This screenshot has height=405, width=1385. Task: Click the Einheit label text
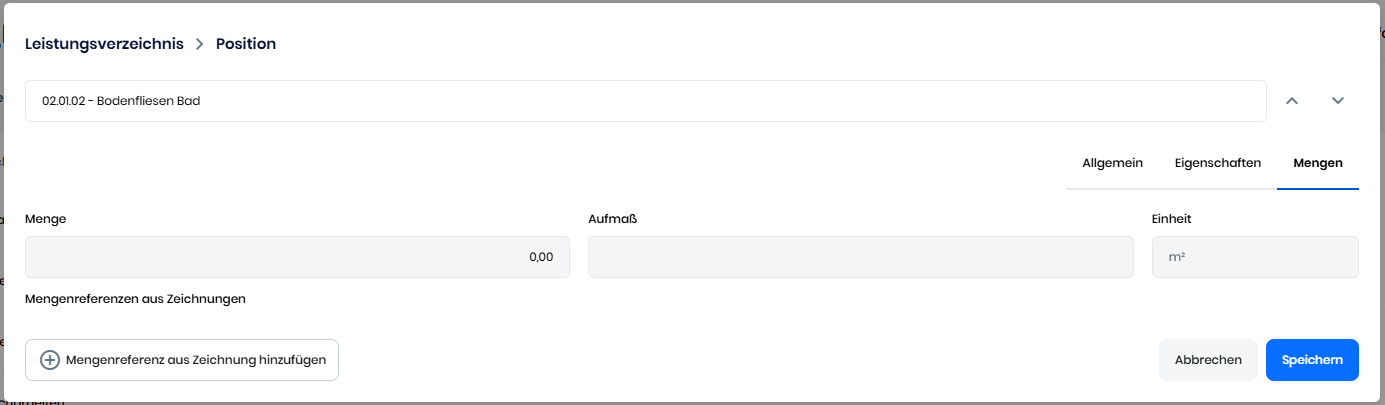coord(1172,219)
